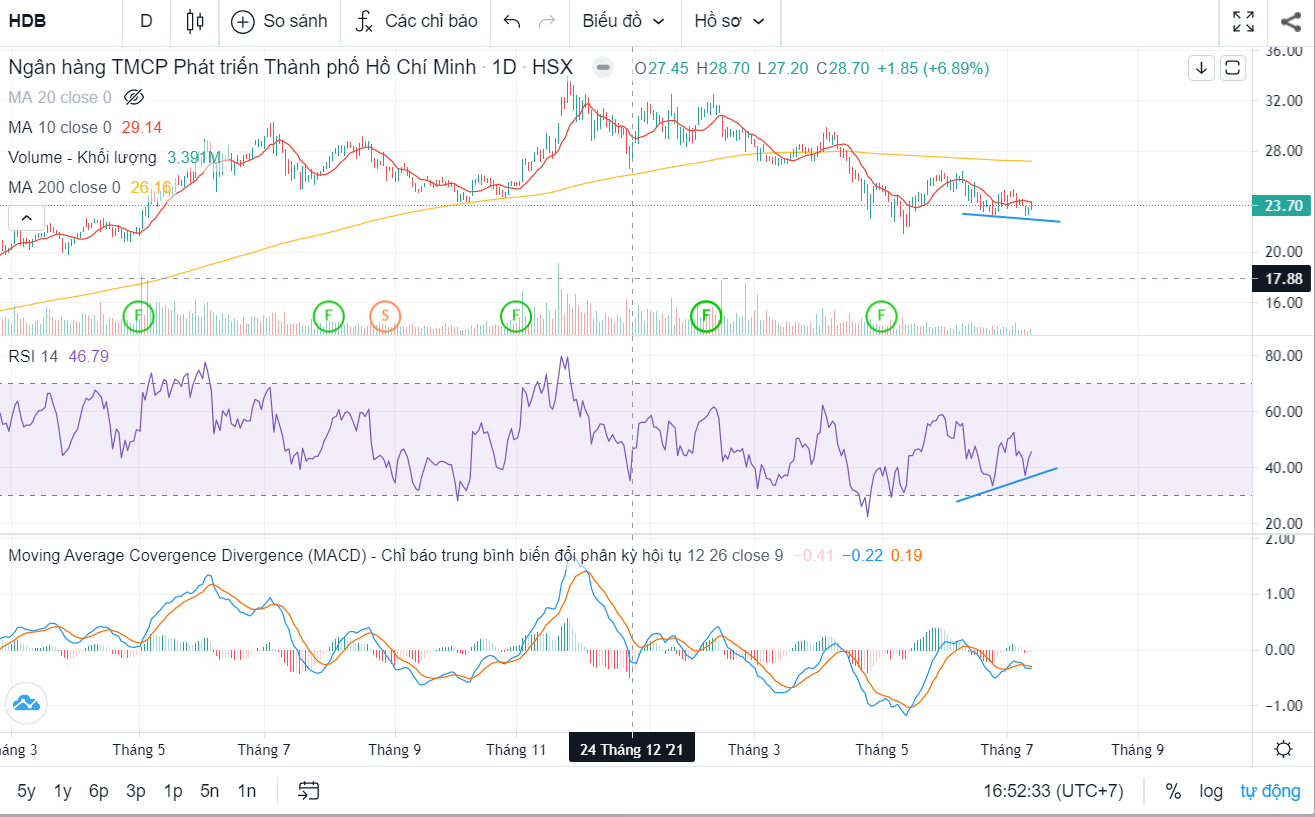
Task: Enable logarithmic price scale
Action: (x=1211, y=791)
